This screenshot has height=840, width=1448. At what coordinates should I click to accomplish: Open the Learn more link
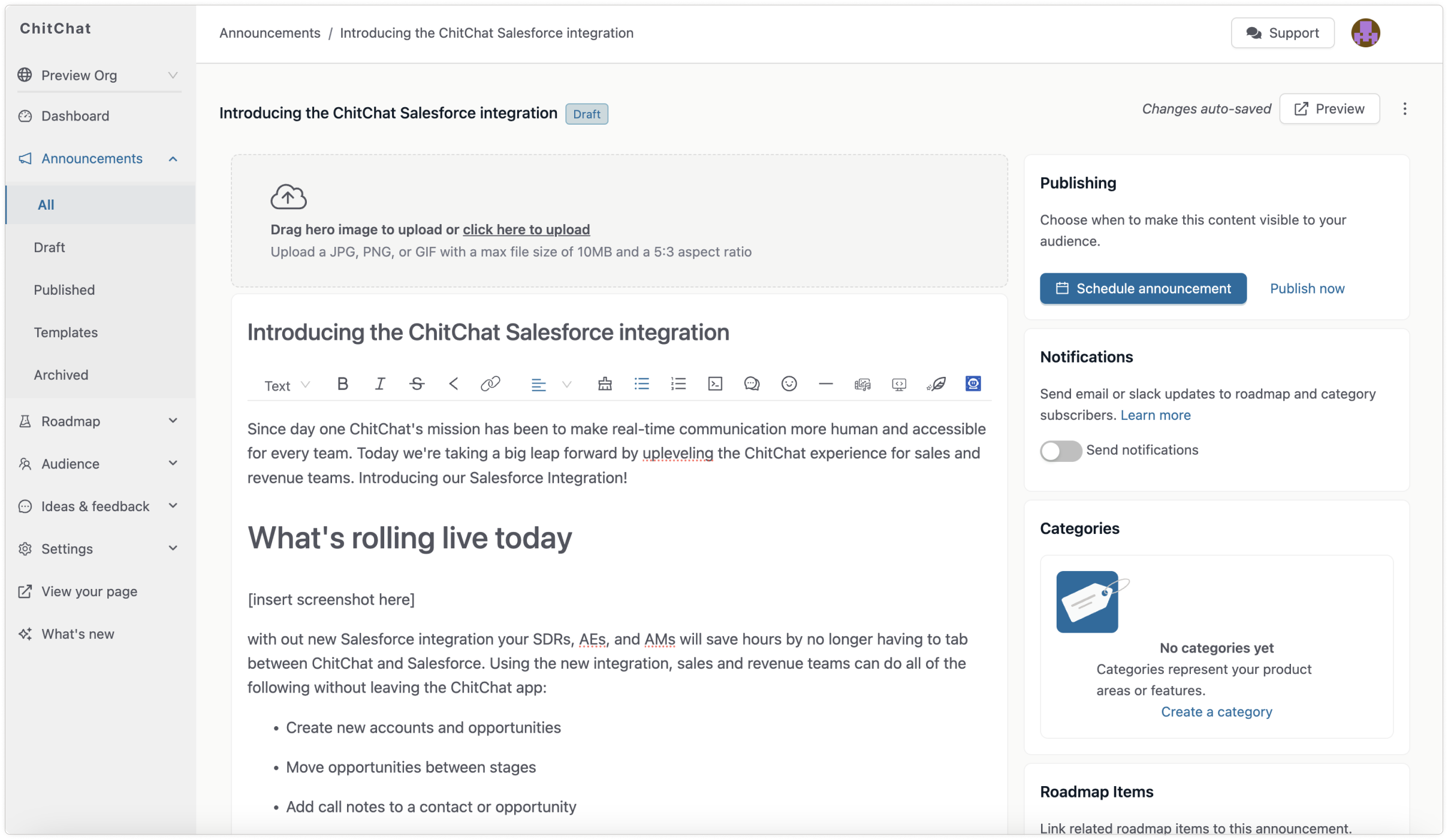point(1156,415)
